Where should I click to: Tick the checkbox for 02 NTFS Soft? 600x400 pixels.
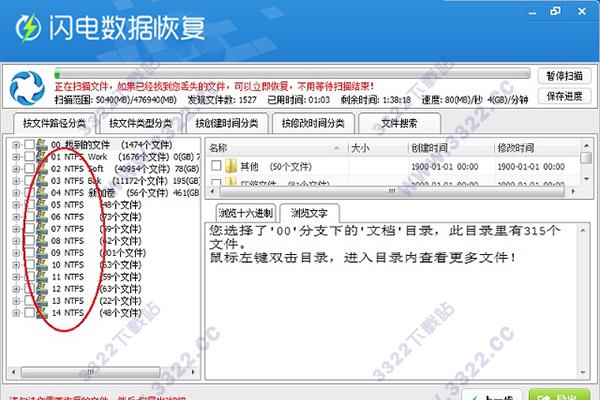(29, 169)
